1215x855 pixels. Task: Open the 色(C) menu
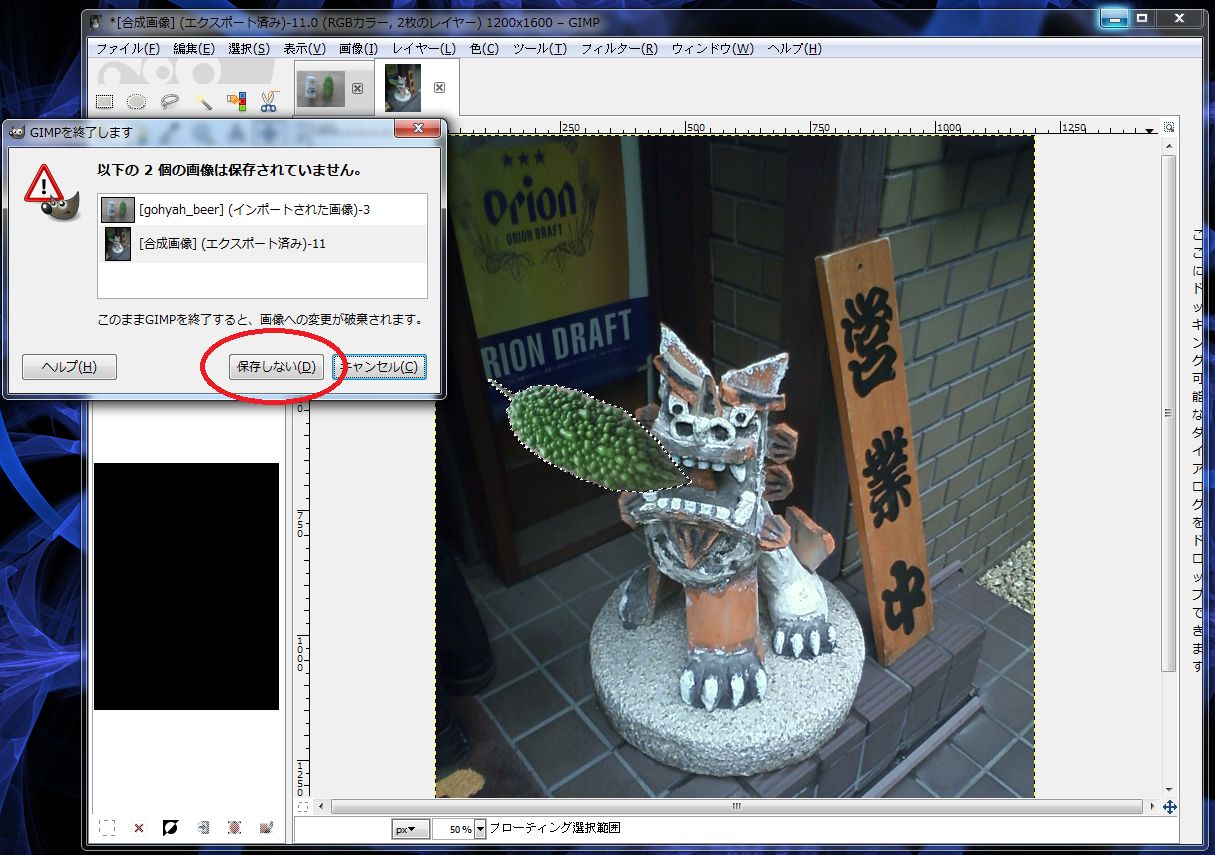pyautogui.click(x=484, y=49)
